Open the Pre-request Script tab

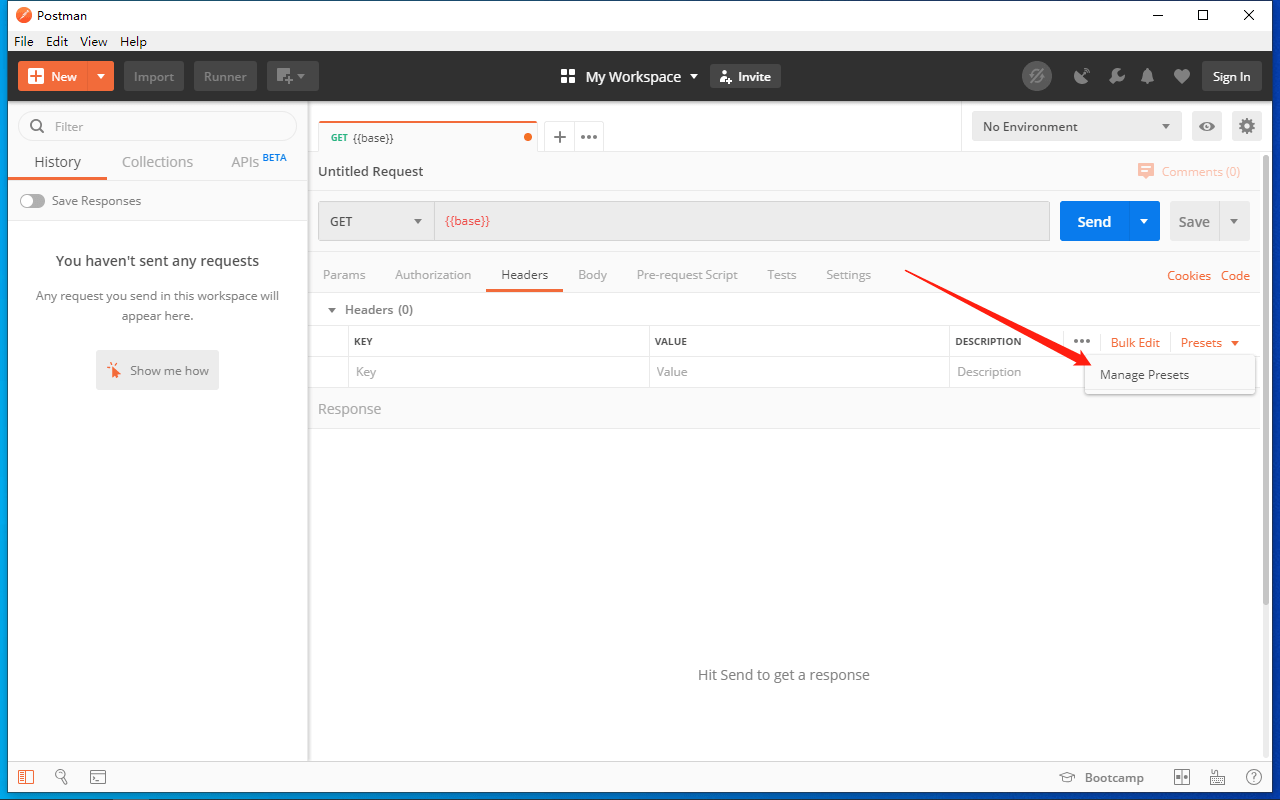[687, 275]
